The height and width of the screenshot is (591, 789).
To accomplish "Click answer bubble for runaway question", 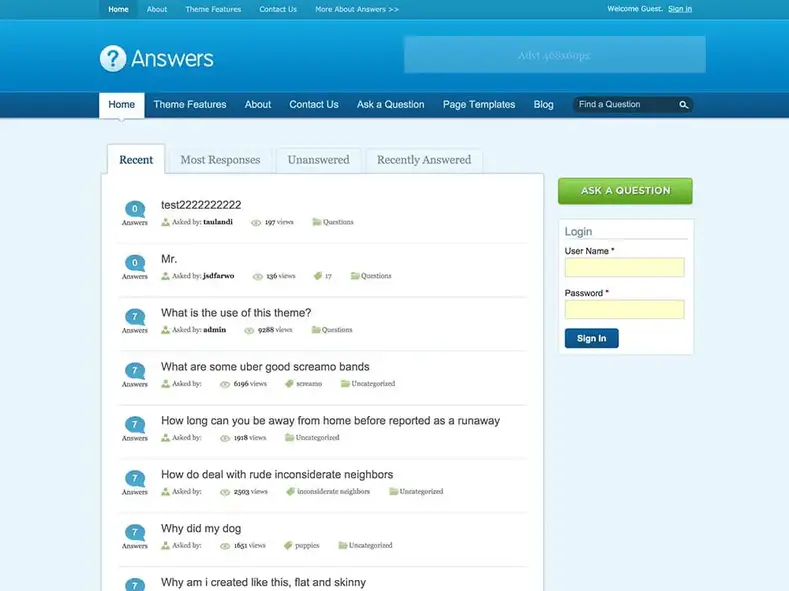I will point(135,424).
